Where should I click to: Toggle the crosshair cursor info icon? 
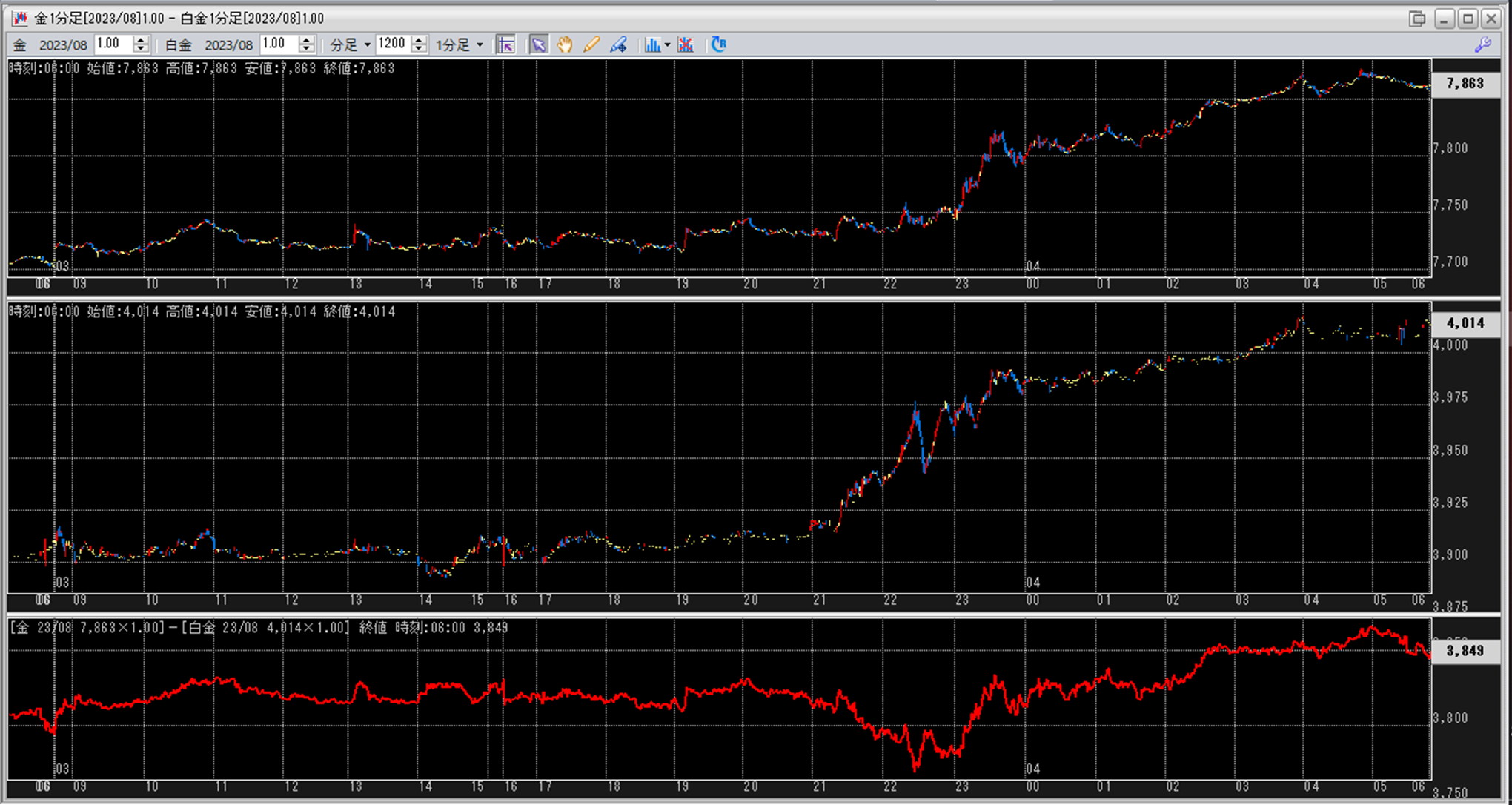point(505,44)
